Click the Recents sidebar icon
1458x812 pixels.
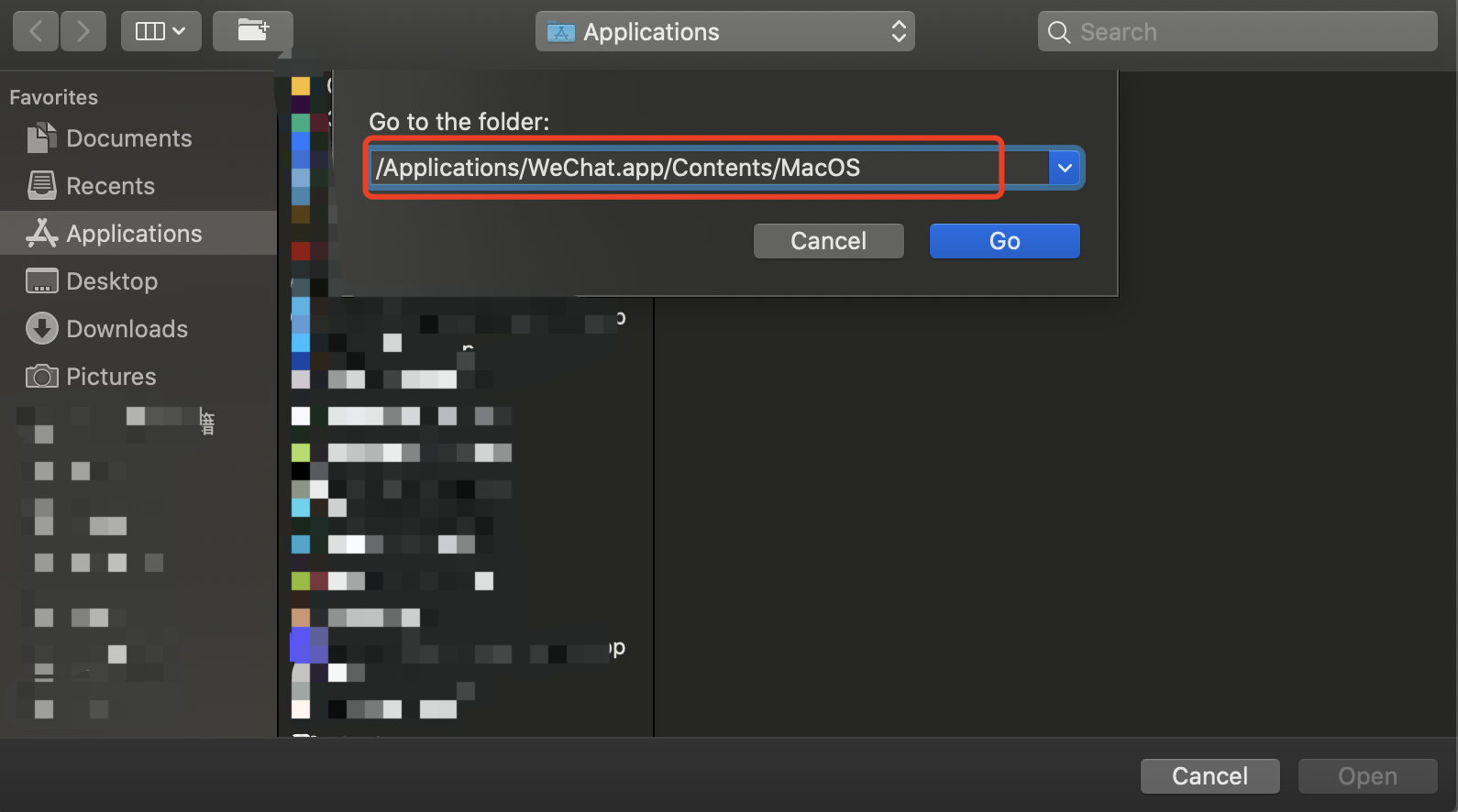pyautogui.click(x=41, y=186)
